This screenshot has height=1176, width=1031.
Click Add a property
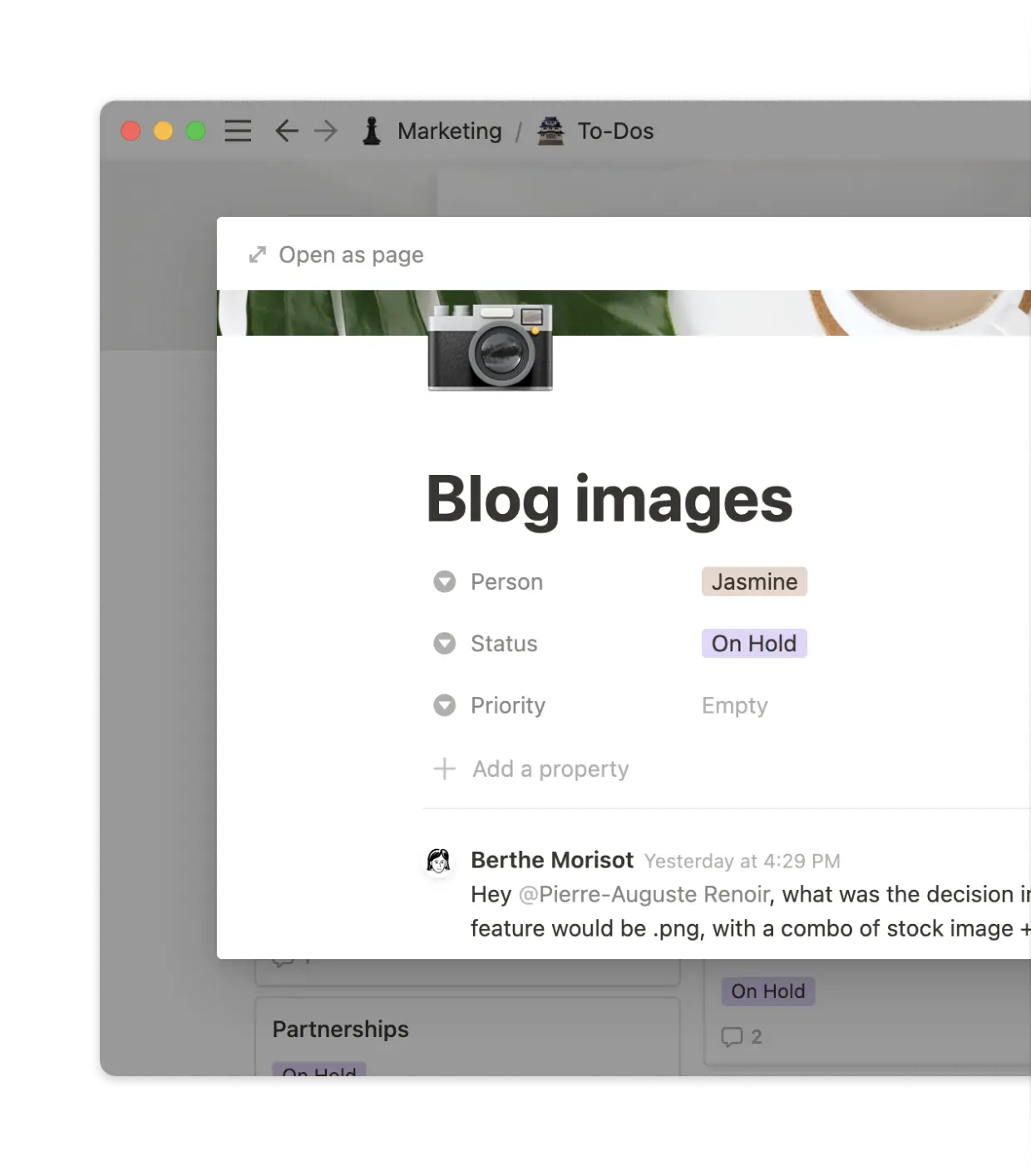tap(550, 768)
